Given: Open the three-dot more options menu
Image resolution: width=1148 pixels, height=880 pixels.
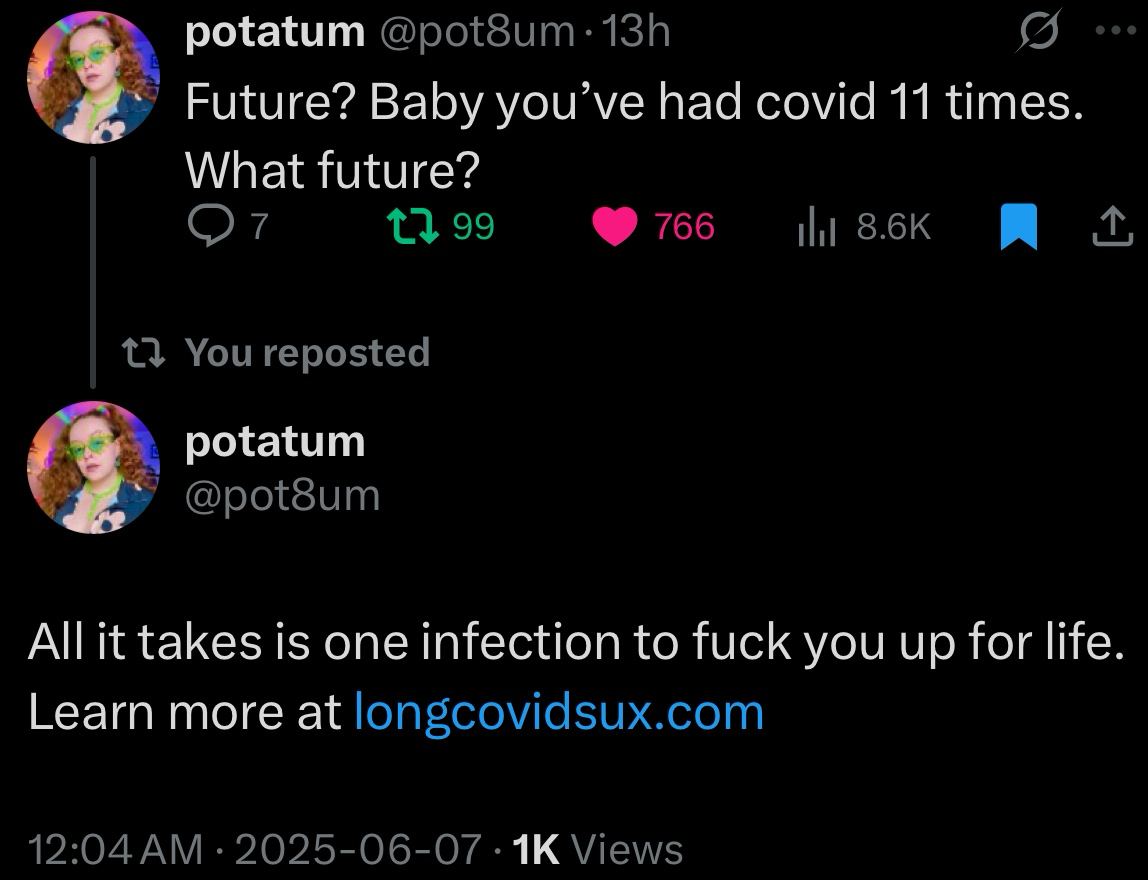Looking at the screenshot, I should tap(1115, 32).
